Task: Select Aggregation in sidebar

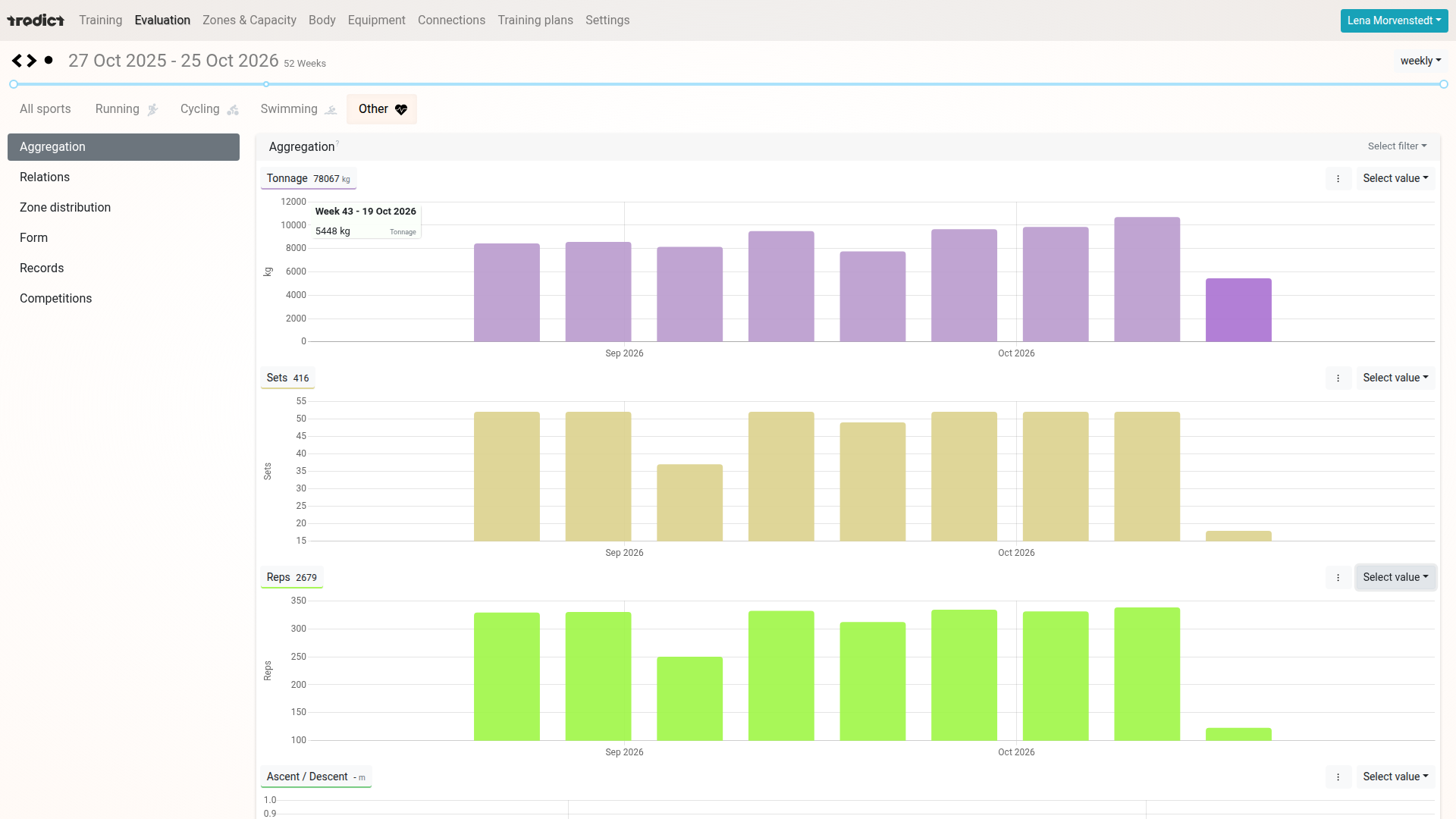Action: 124,147
